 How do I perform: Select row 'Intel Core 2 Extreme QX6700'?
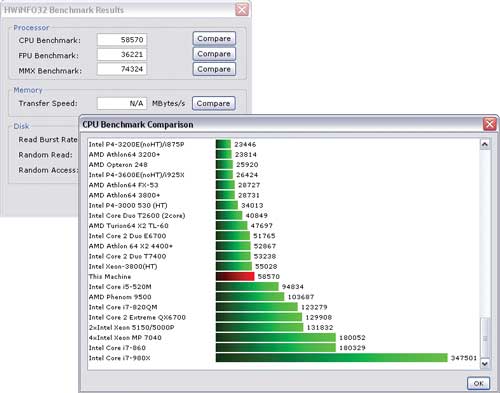click(x=283, y=317)
